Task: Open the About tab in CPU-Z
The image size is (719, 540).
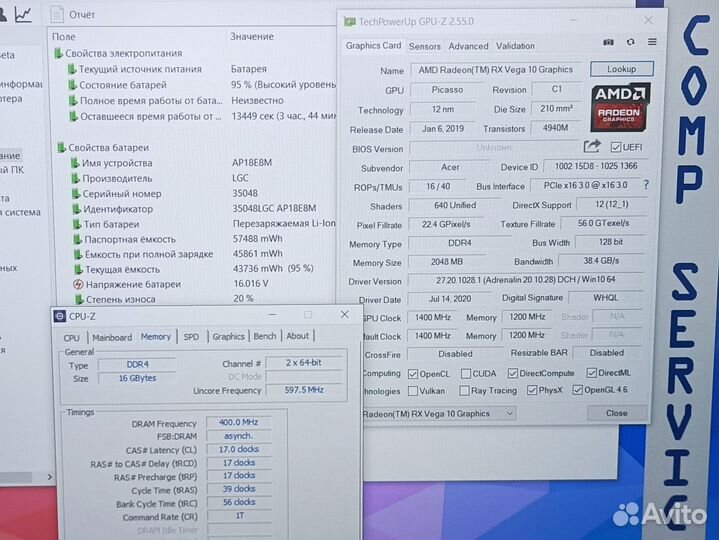Action: (x=298, y=336)
